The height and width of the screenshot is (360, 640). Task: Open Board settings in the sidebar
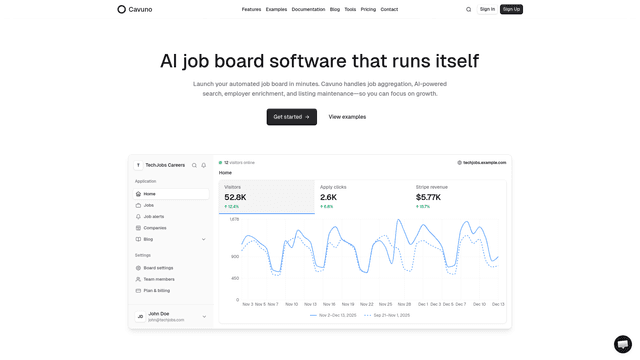171,268
